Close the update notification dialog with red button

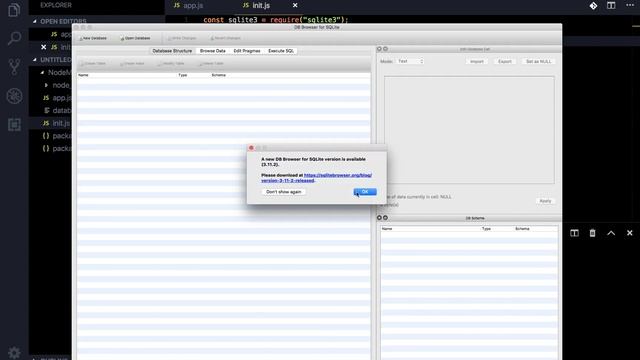[x=251, y=148]
